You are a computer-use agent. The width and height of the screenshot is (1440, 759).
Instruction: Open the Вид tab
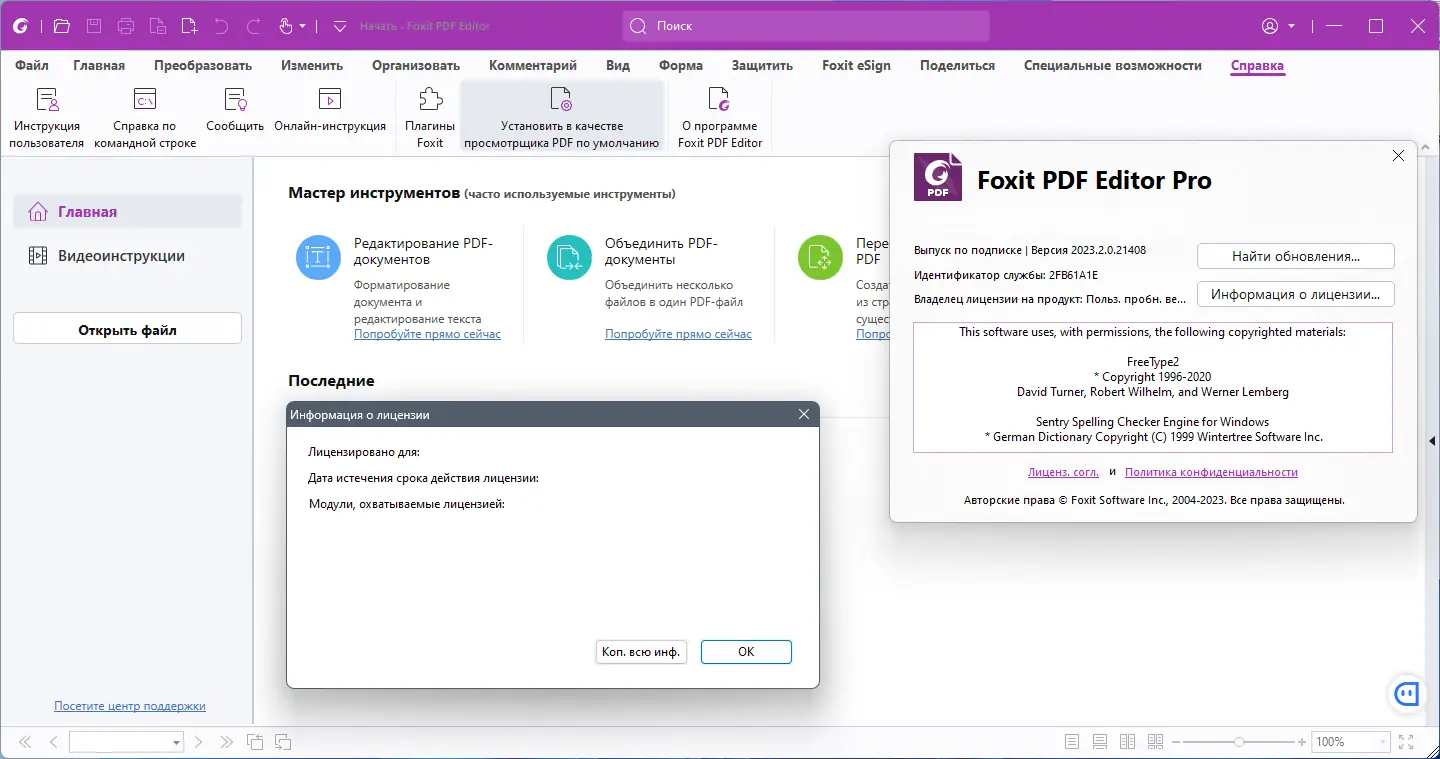(618, 65)
